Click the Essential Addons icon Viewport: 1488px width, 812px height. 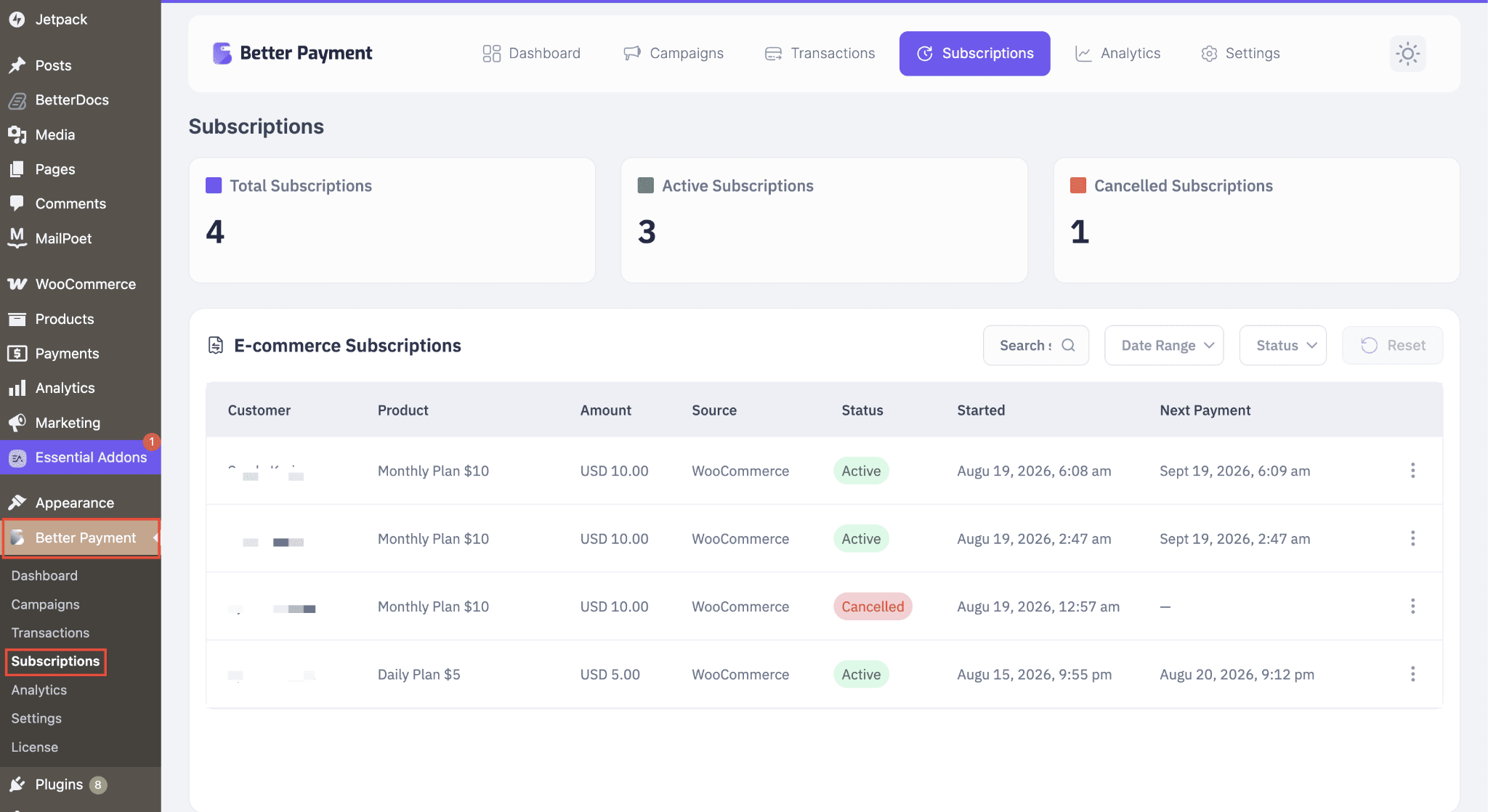click(x=17, y=458)
